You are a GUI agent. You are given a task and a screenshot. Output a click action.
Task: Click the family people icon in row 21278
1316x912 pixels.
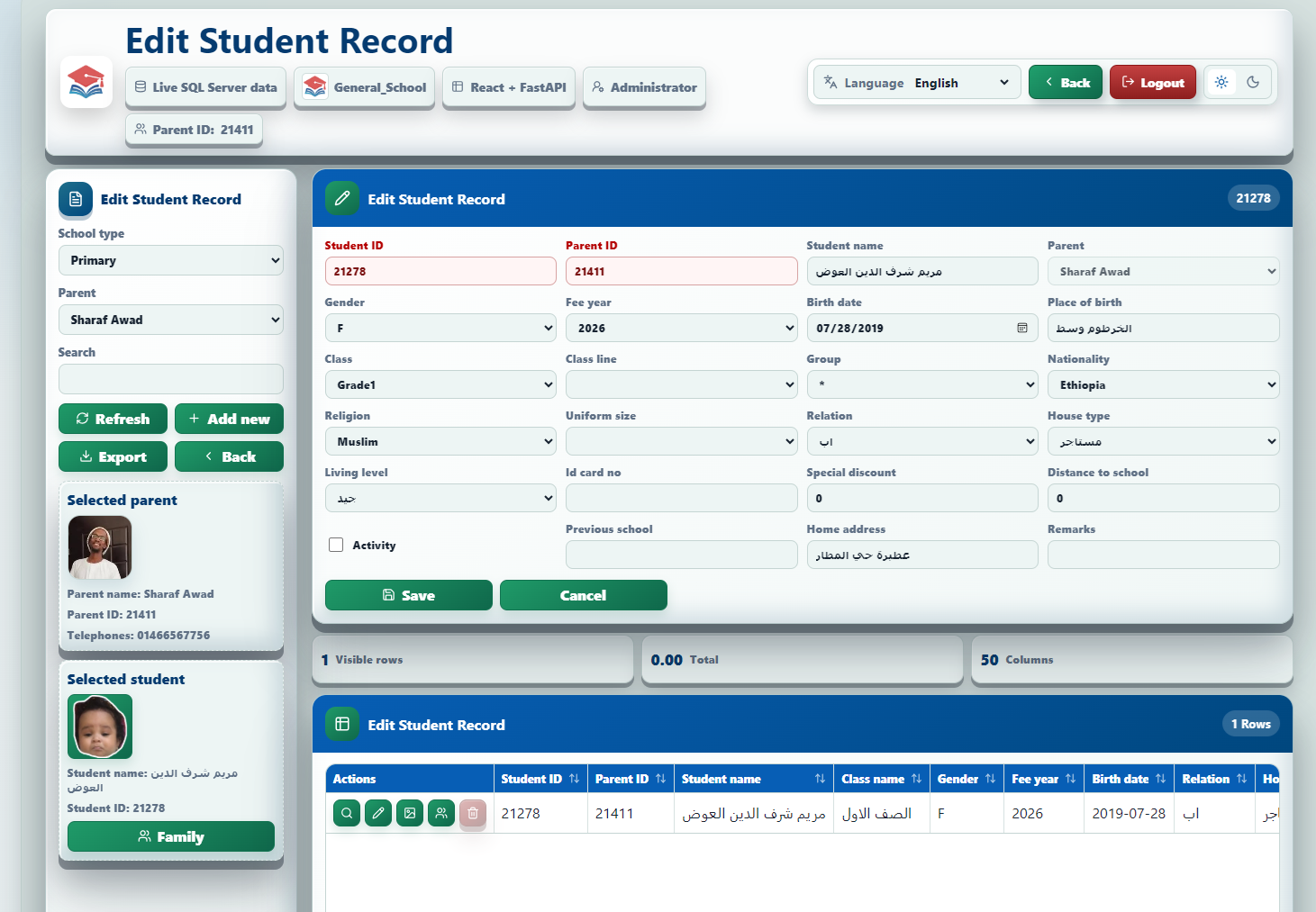[x=441, y=813]
